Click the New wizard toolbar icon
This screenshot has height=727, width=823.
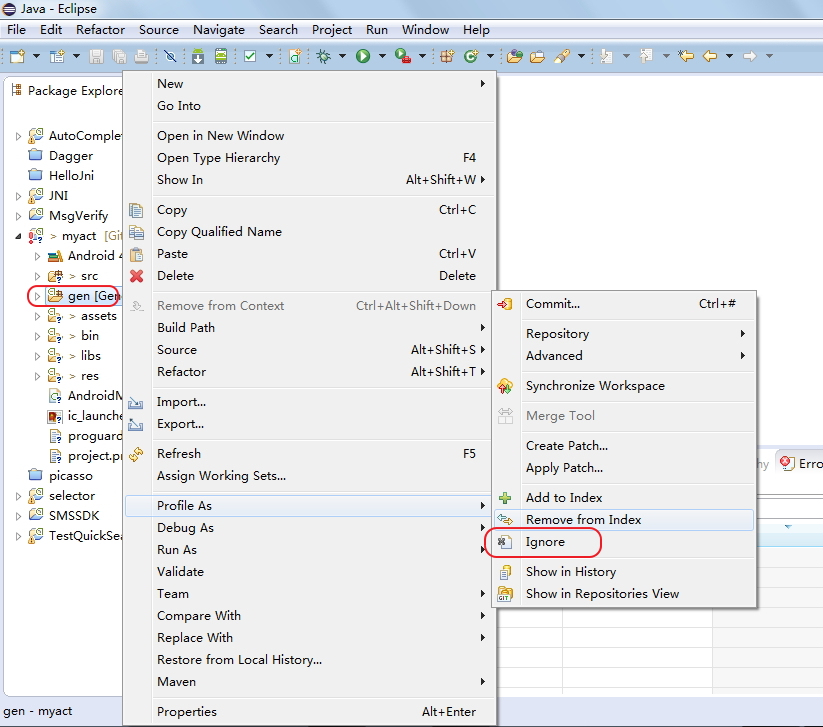17,56
